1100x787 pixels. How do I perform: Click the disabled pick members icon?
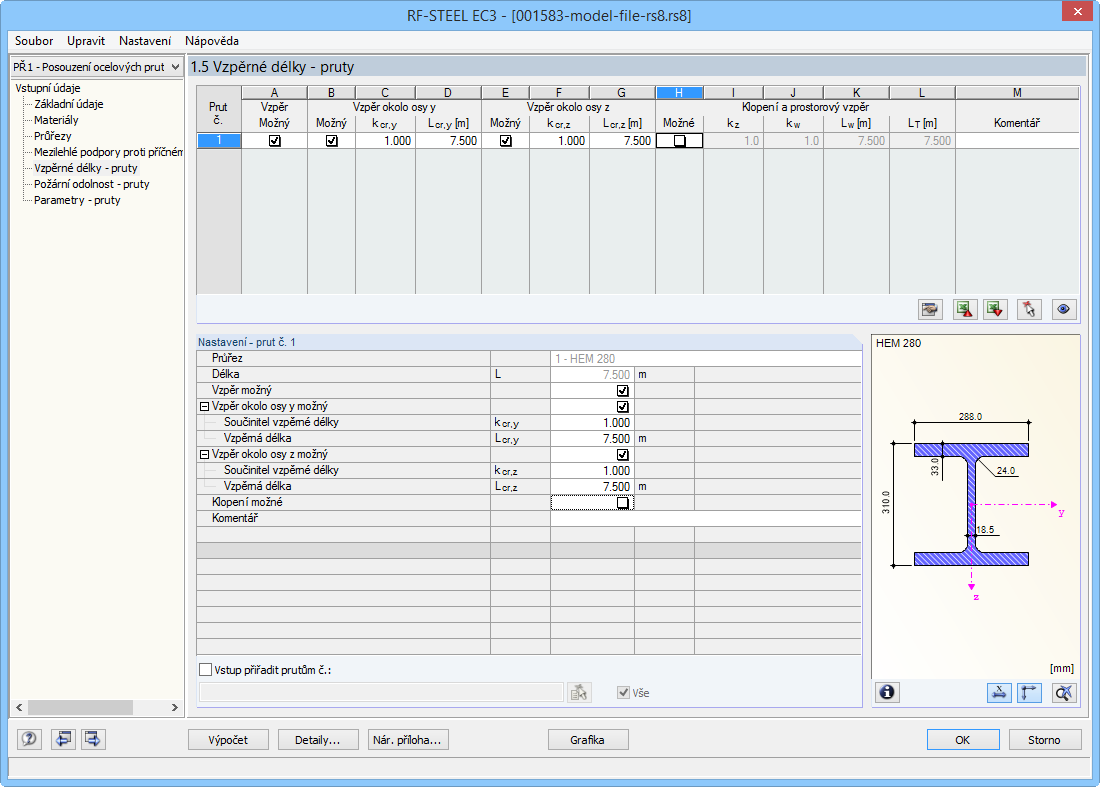coord(579,692)
